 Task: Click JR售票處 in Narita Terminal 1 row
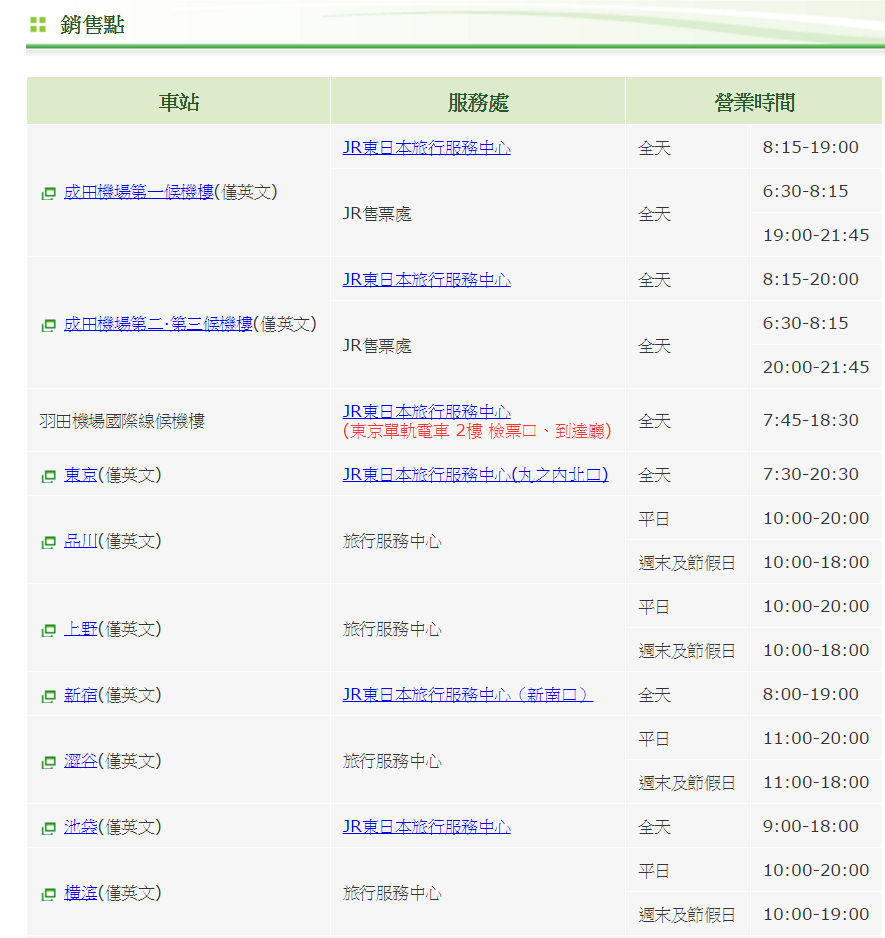[377, 214]
